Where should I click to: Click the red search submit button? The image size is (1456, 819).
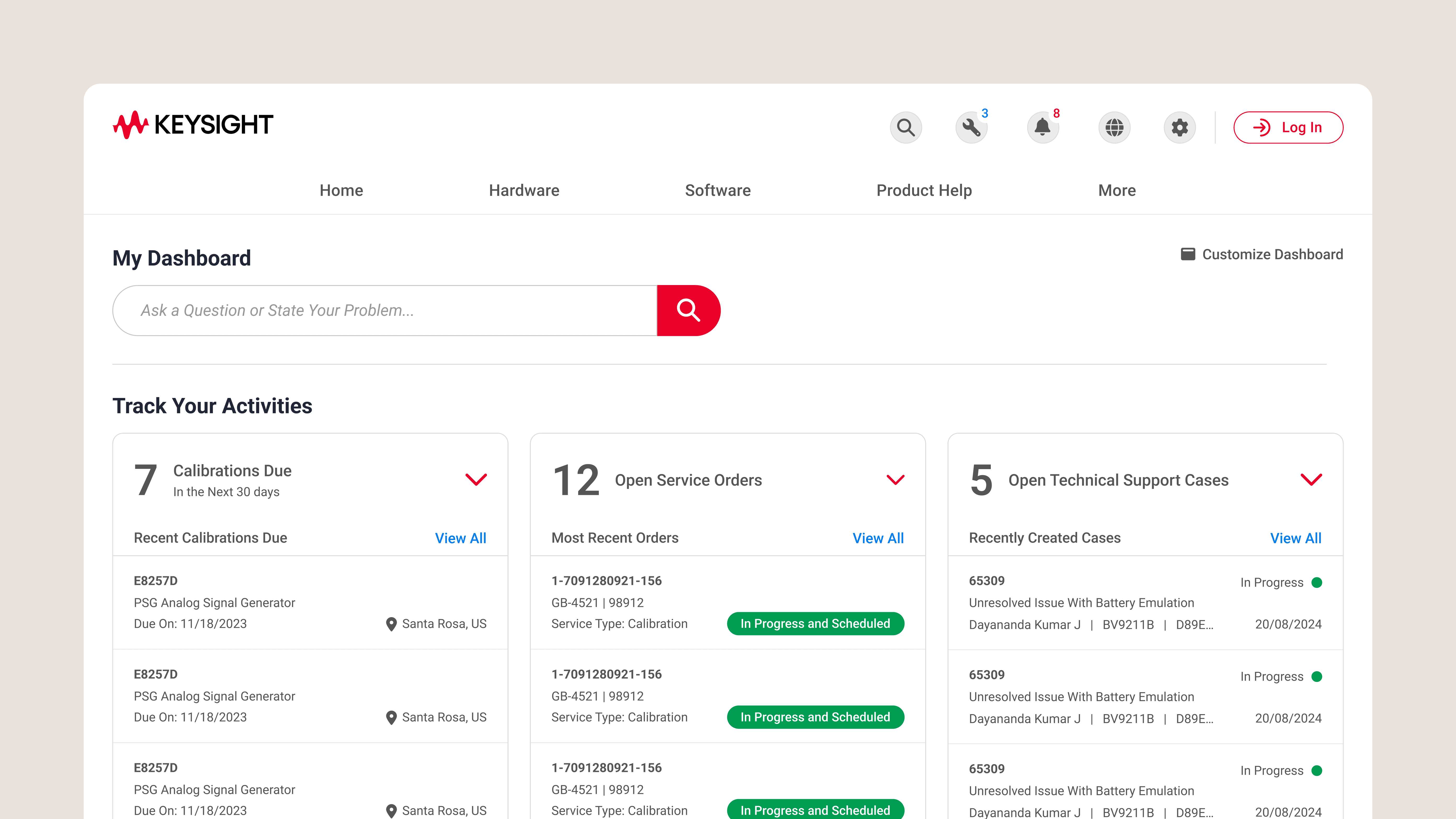(689, 310)
